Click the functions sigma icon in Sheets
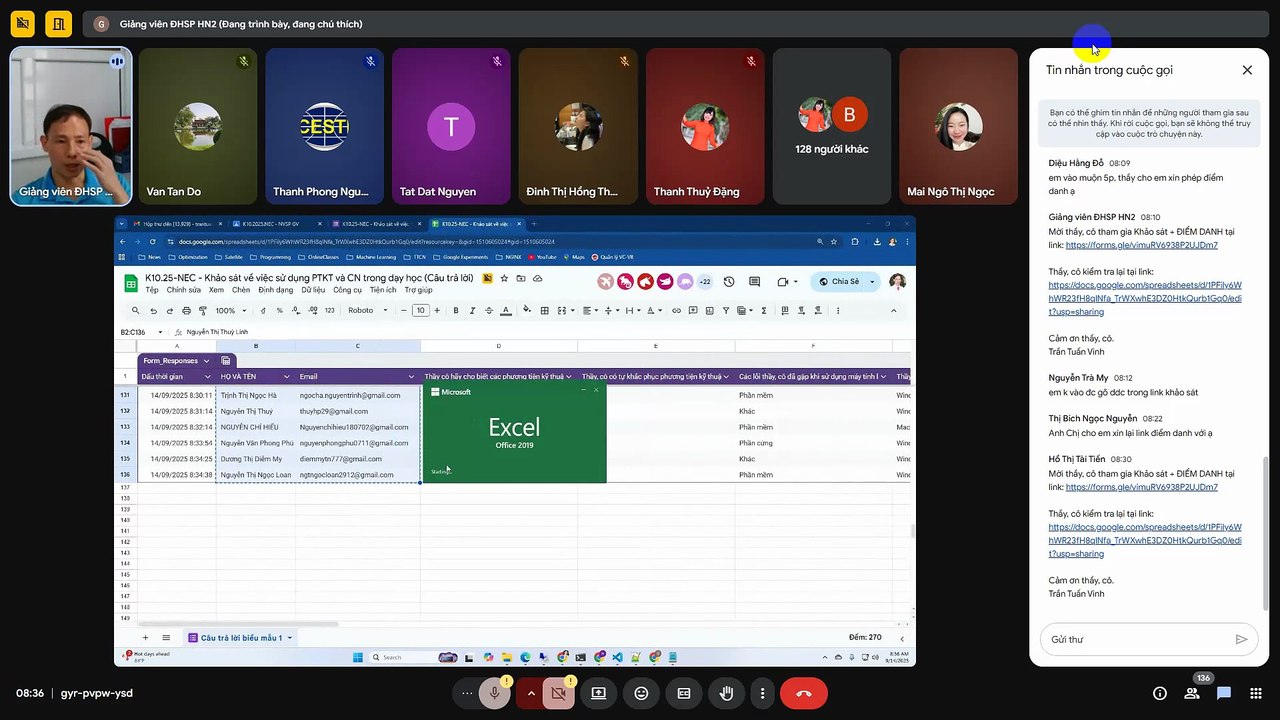Image resolution: width=1280 pixels, height=720 pixels. [764, 311]
